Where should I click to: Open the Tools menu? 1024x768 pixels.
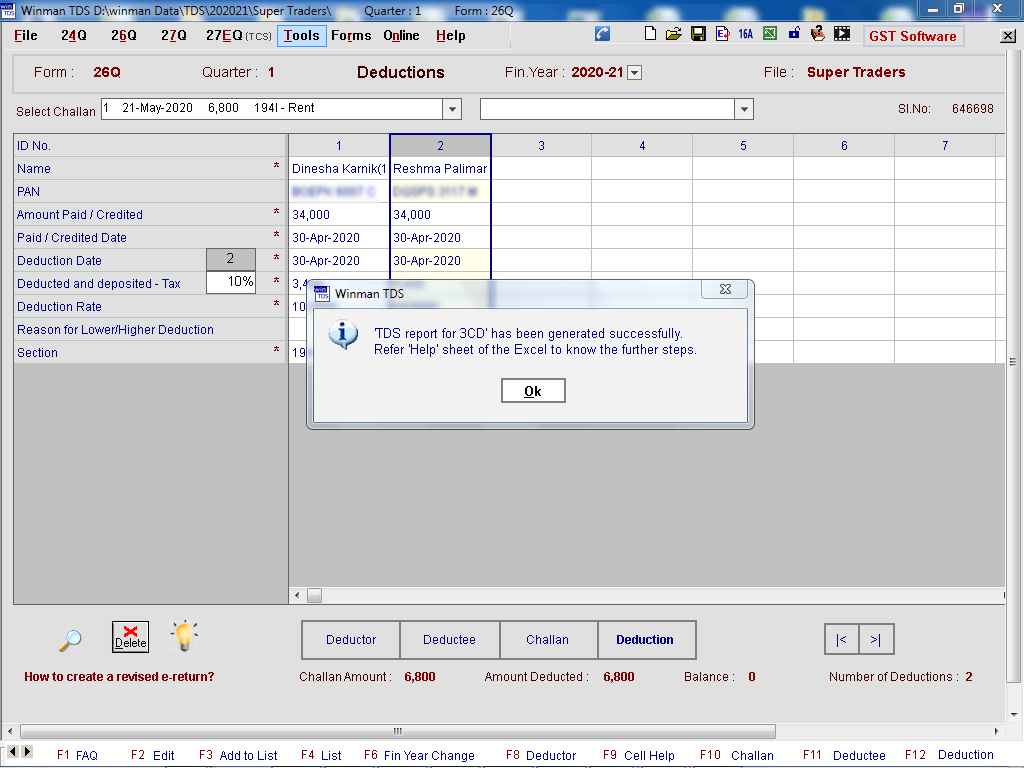click(301, 35)
